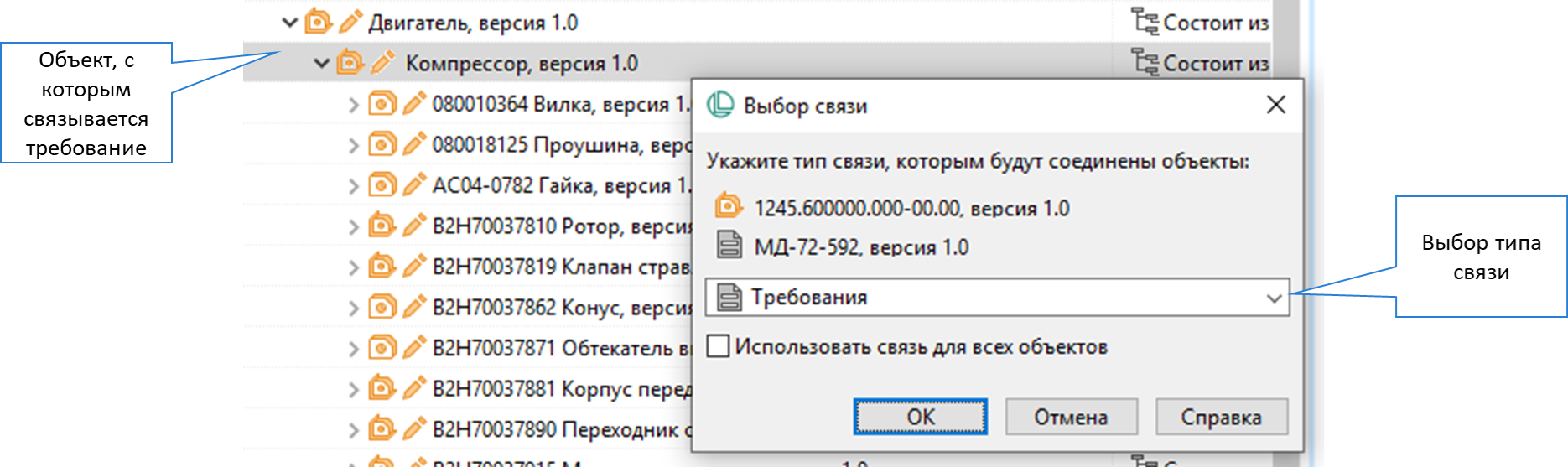The width and height of the screenshot is (1568, 467).
Task: Expand the B2H70037862 Конус node
Action: click(x=353, y=308)
